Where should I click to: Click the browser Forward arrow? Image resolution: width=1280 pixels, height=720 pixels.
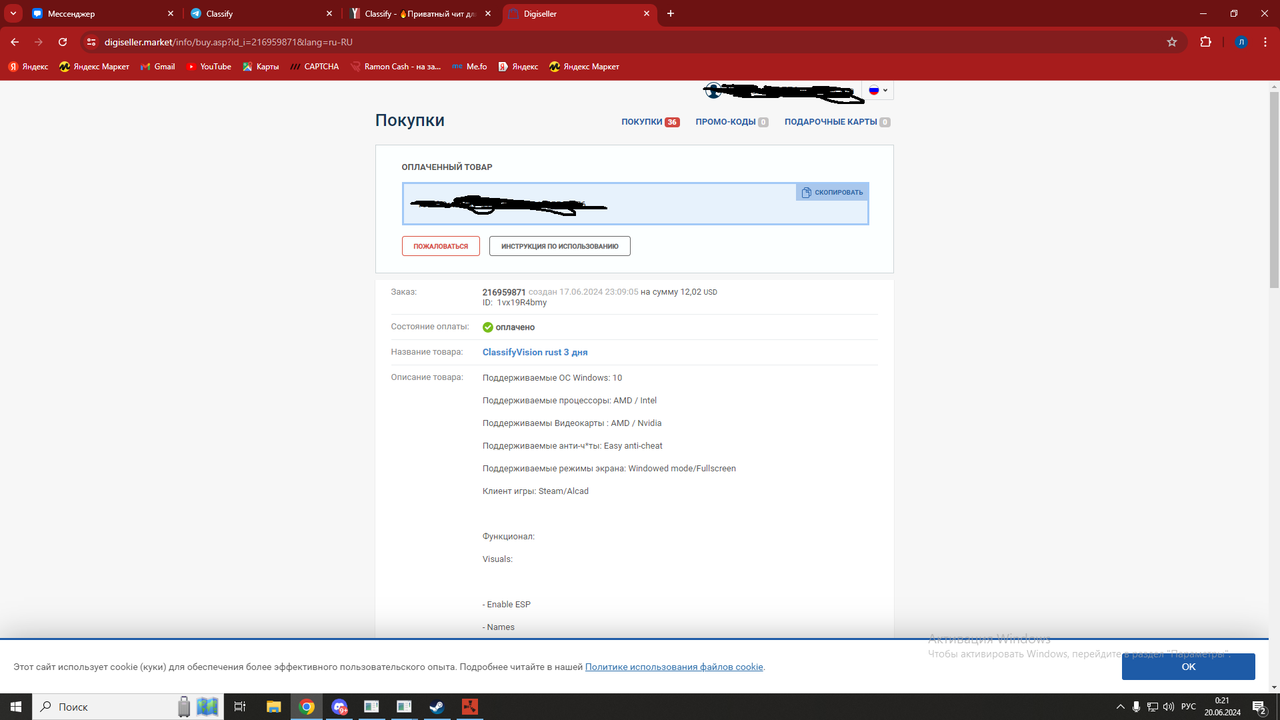39,42
